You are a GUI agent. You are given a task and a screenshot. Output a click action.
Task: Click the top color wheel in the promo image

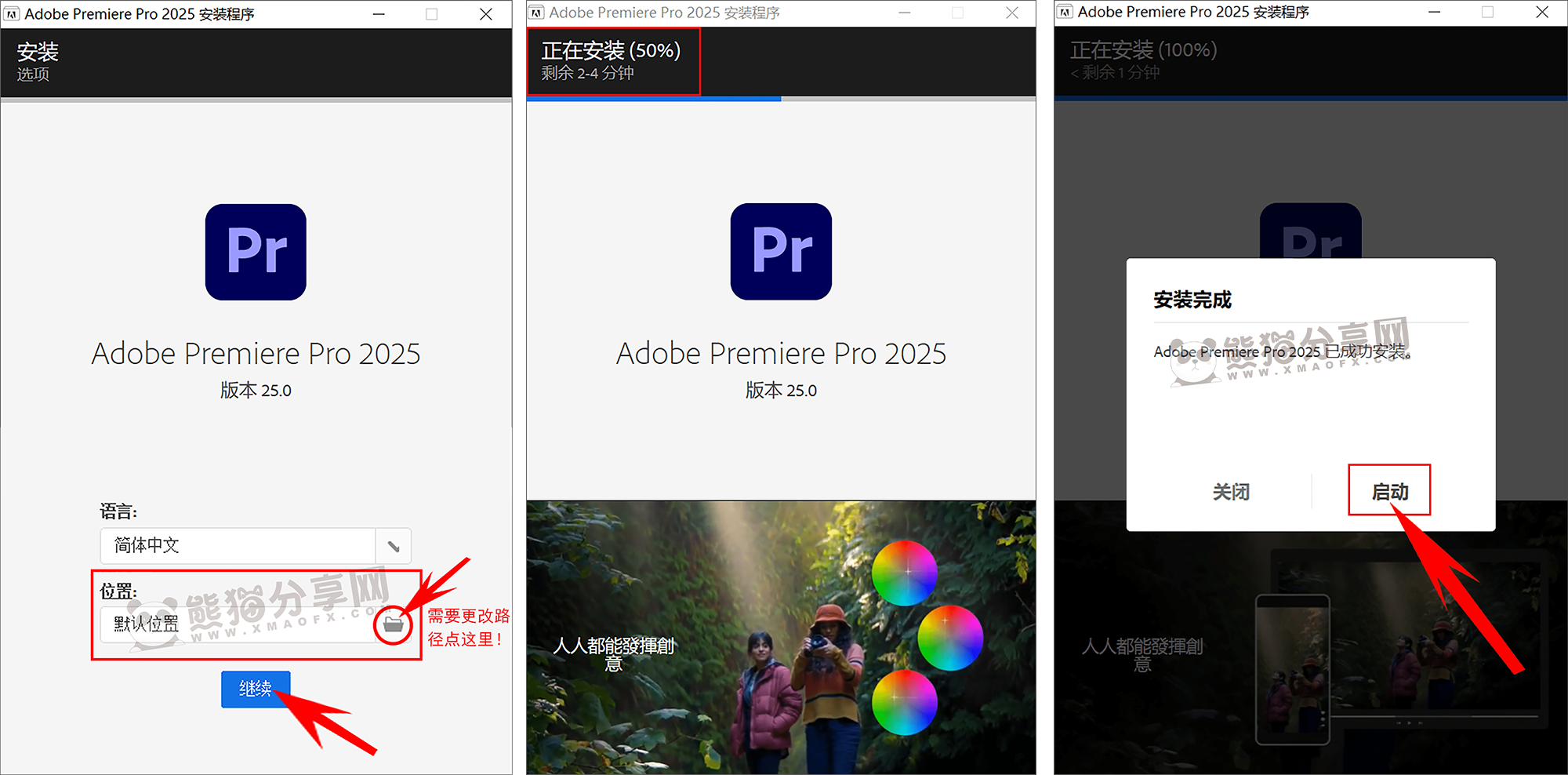[x=905, y=573]
